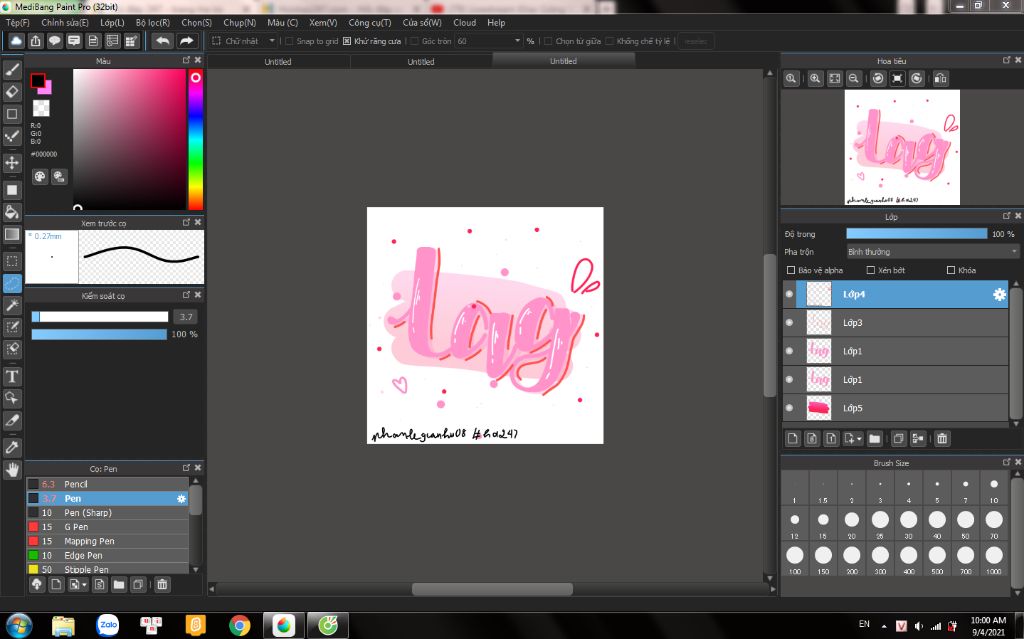This screenshot has height=639, width=1024.
Task: Select the Lasso tool
Action: pos(12,284)
